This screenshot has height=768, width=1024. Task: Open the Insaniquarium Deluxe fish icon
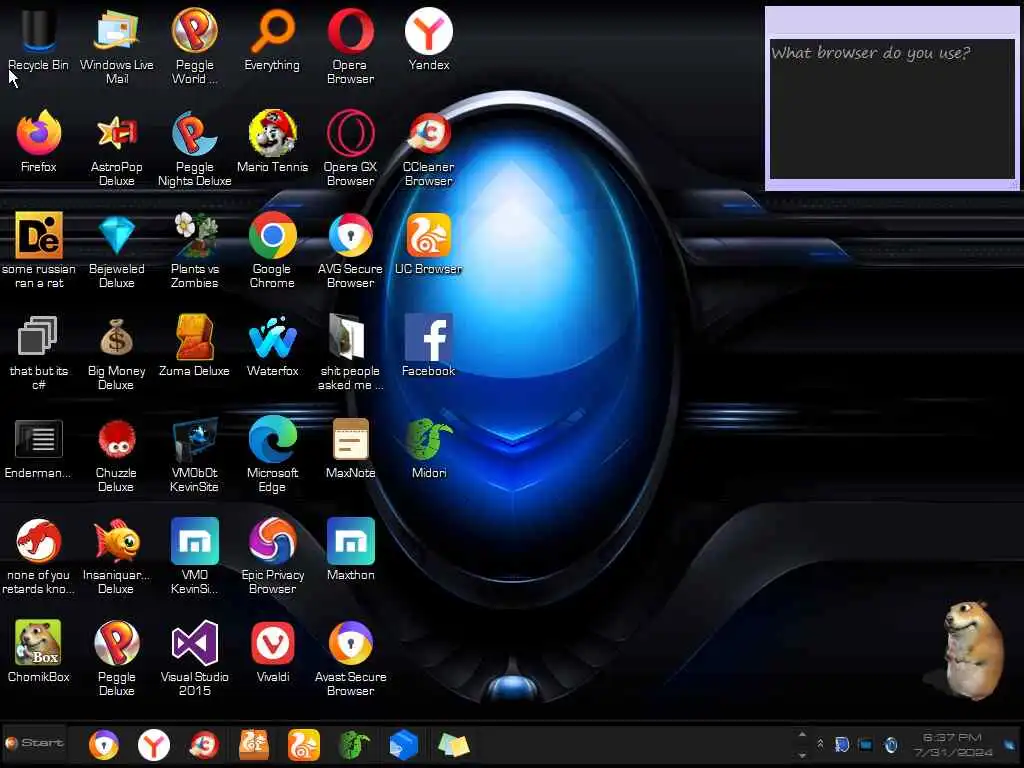(x=116, y=556)
